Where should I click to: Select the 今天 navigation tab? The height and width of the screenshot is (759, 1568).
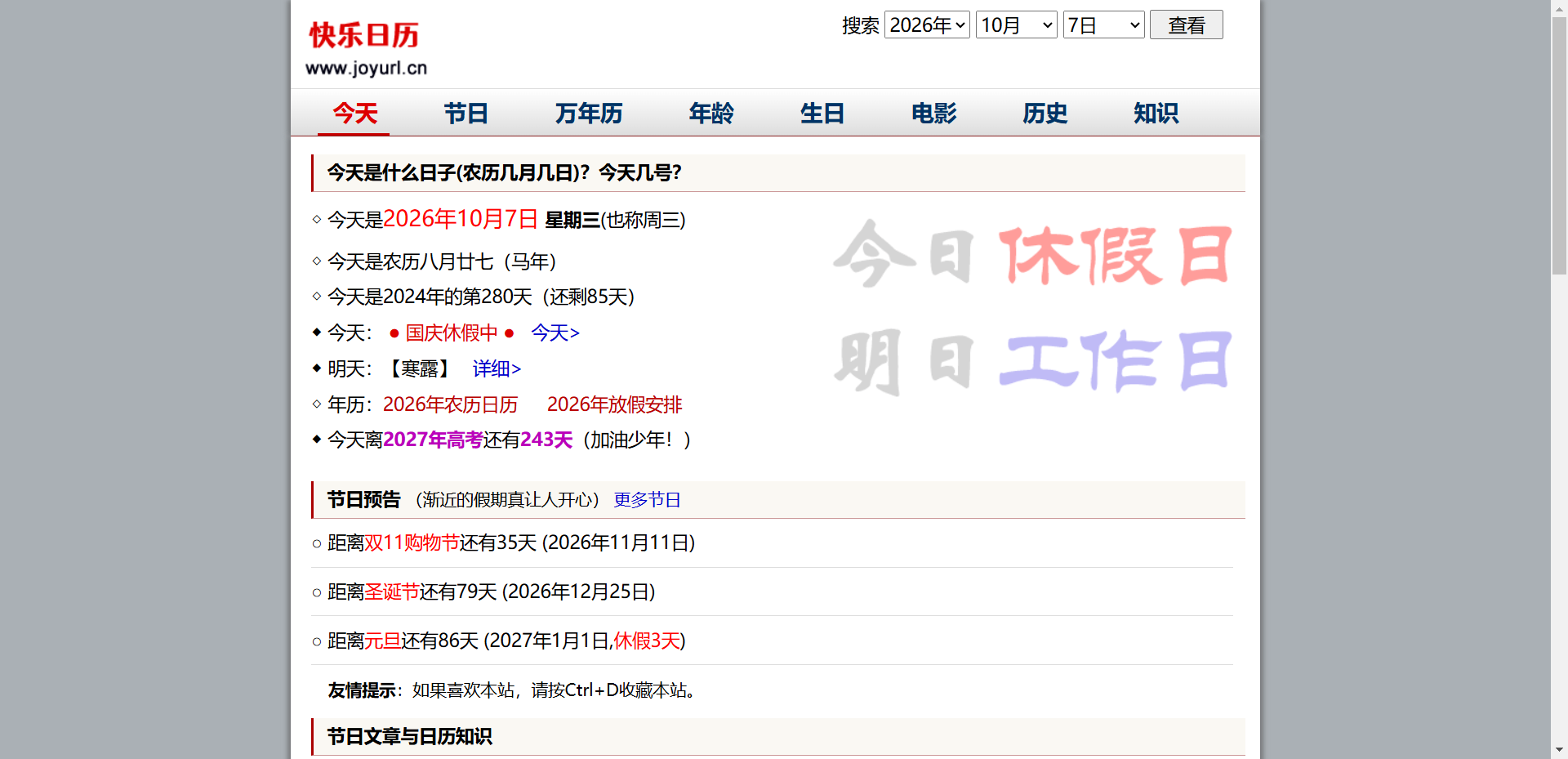(x=354, y=113)
